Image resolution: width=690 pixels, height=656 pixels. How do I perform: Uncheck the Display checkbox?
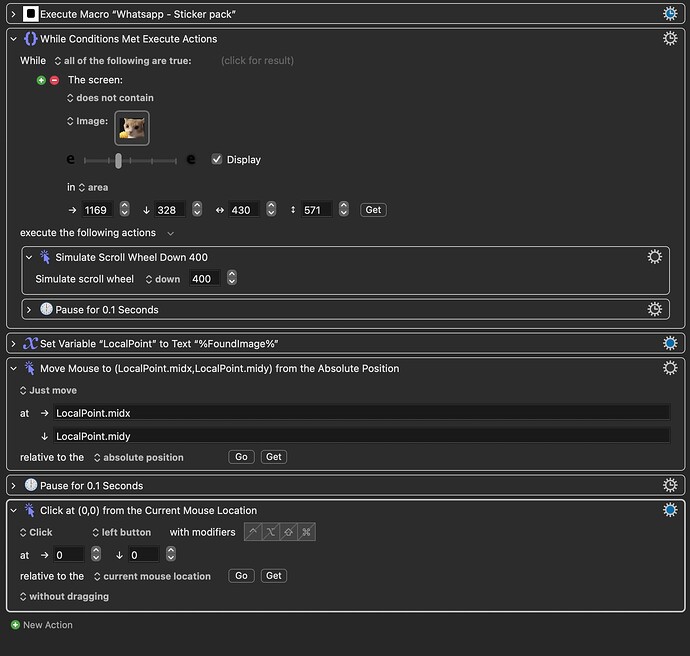pos(217,159)
